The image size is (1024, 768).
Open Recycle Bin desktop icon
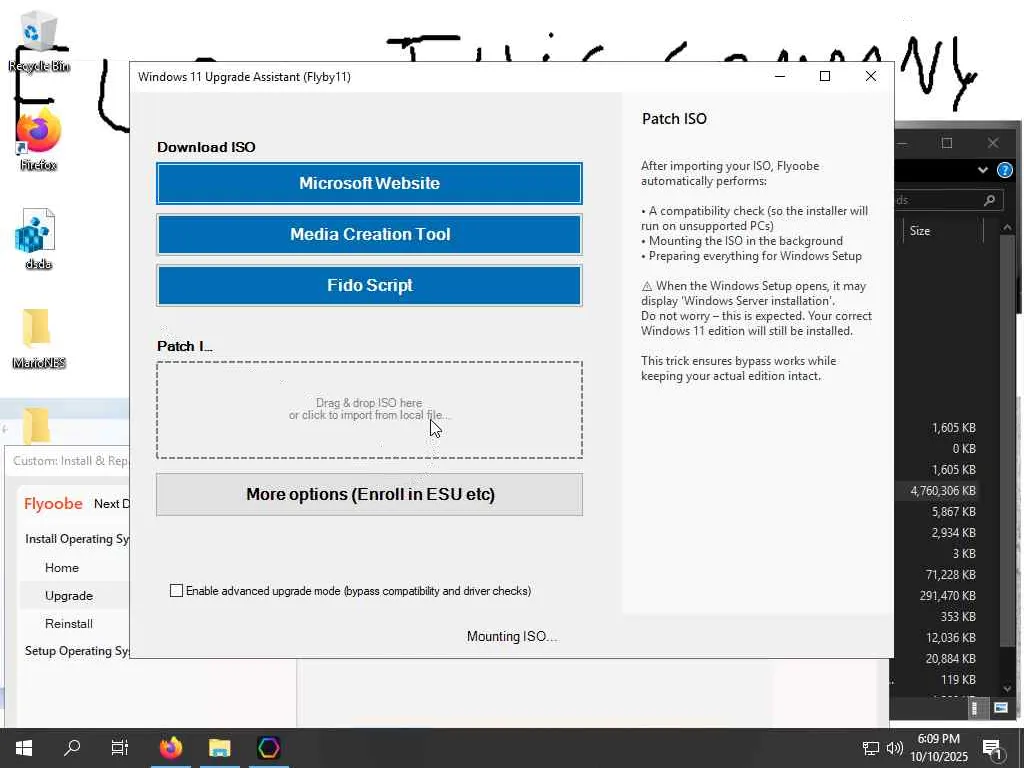click(x=38, y=40)
